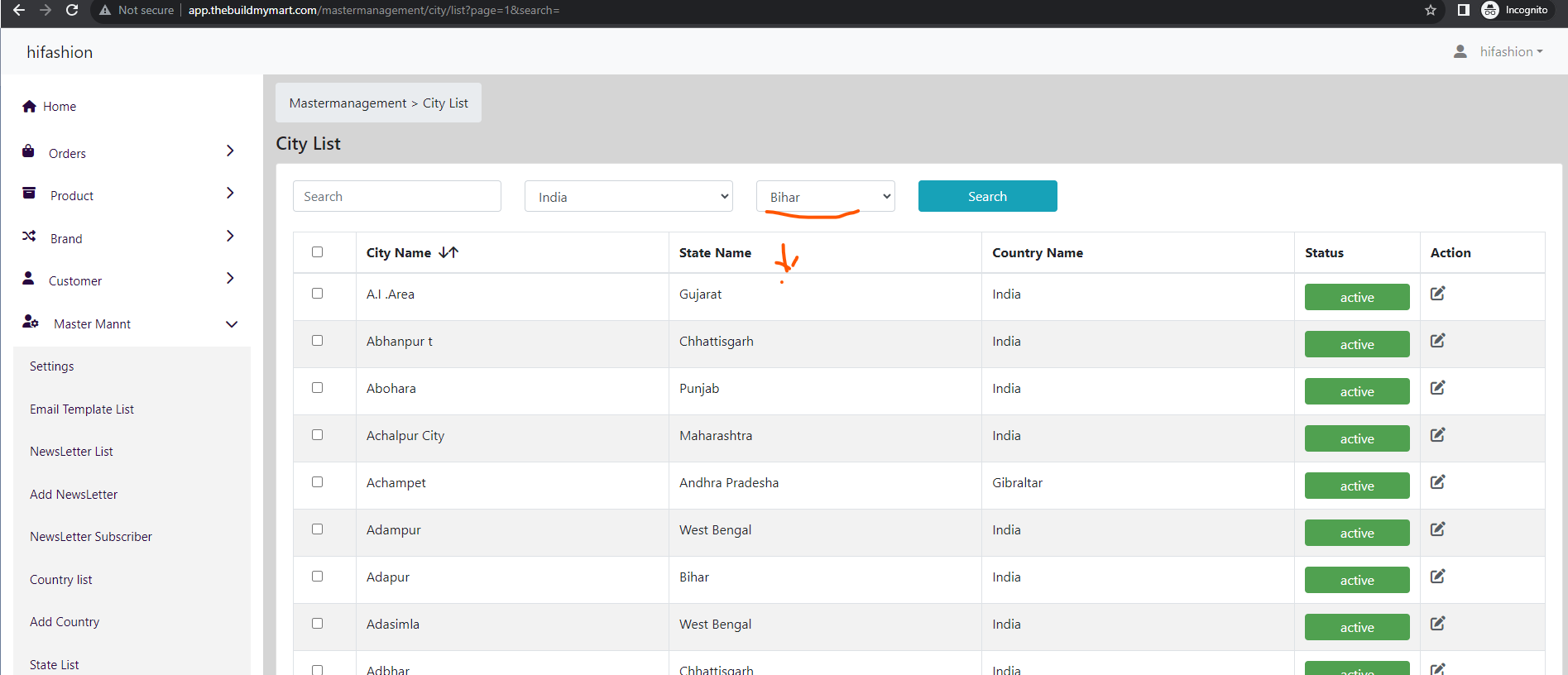Open Country list page

pos(60,580)
